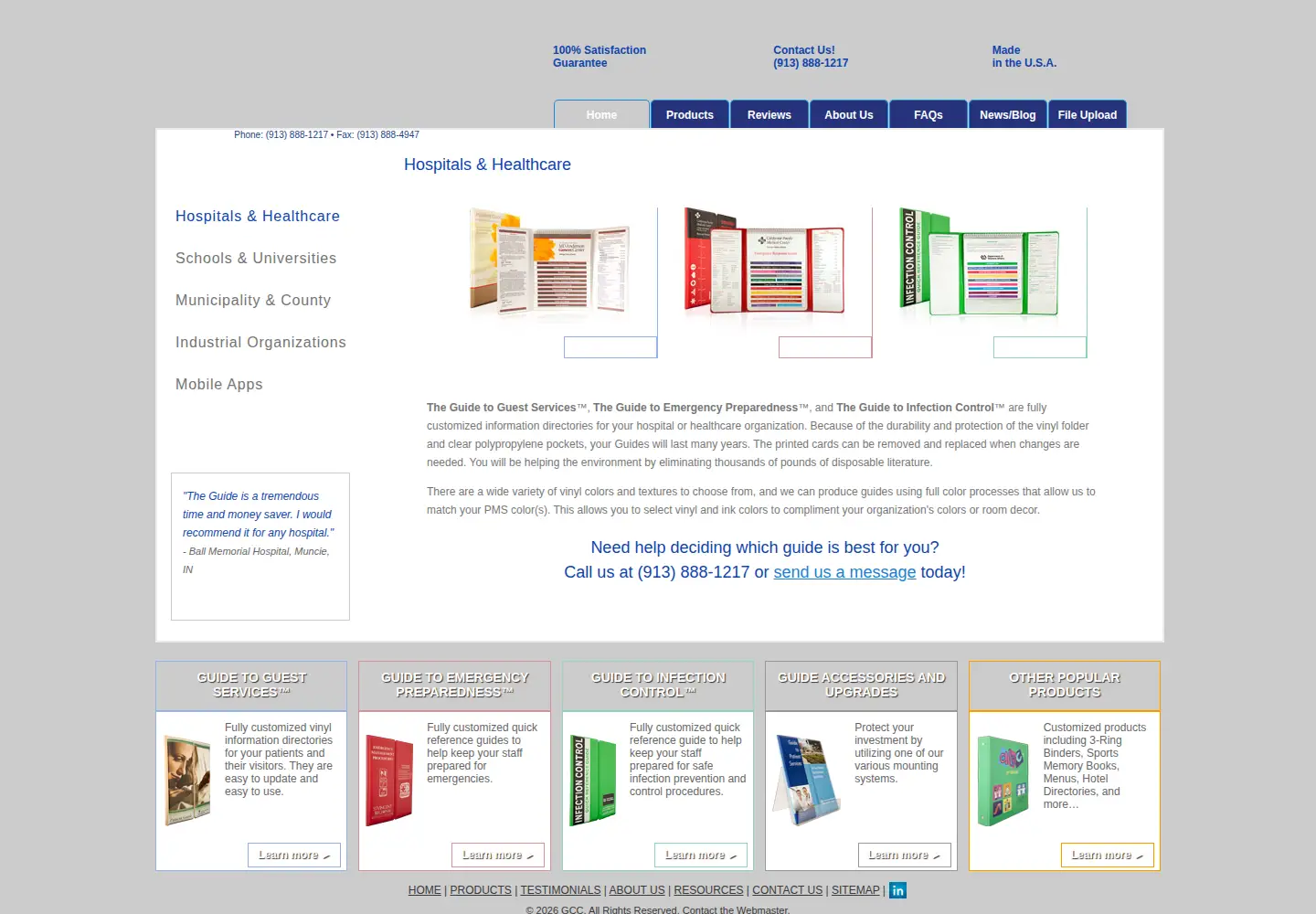Click the green Infection Control booklet thumbnail in card
The height and width of the screenshot is (914, 1316).
pyautogui.click(x=593, y=781)
